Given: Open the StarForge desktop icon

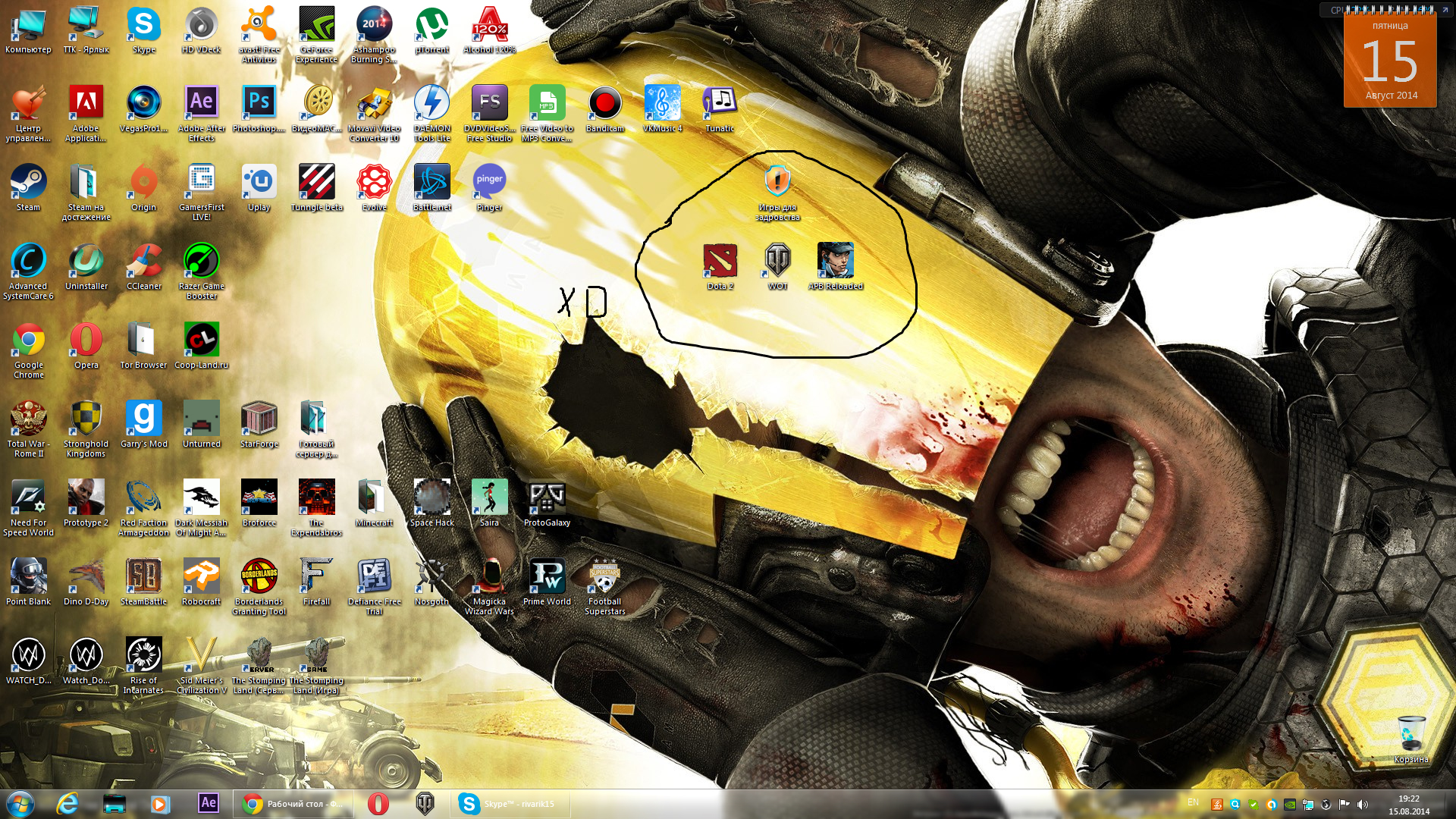Looking at the screenshot, I should (x=259, y=424).
